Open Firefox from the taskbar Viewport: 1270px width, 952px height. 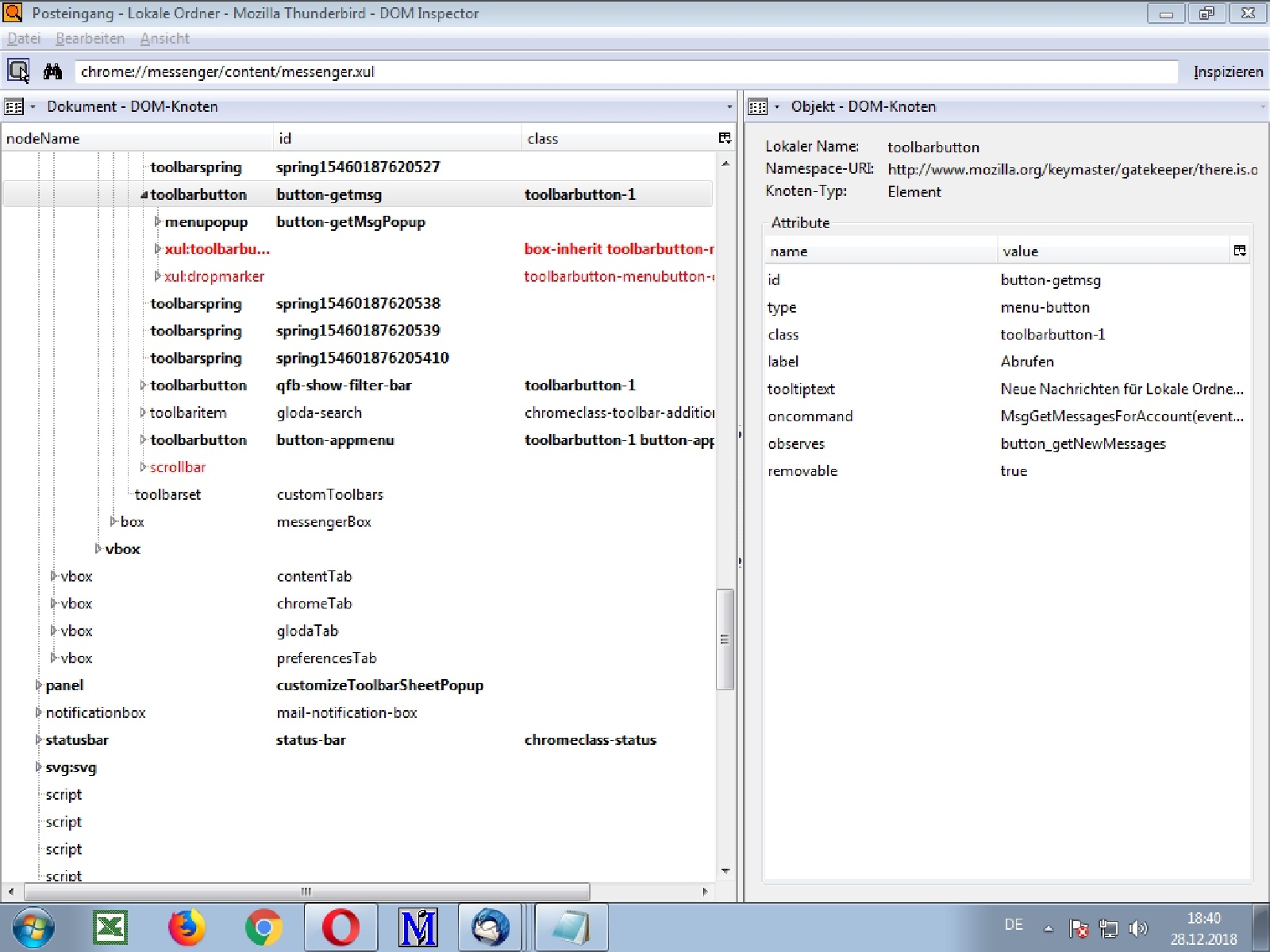pos(187,927)
